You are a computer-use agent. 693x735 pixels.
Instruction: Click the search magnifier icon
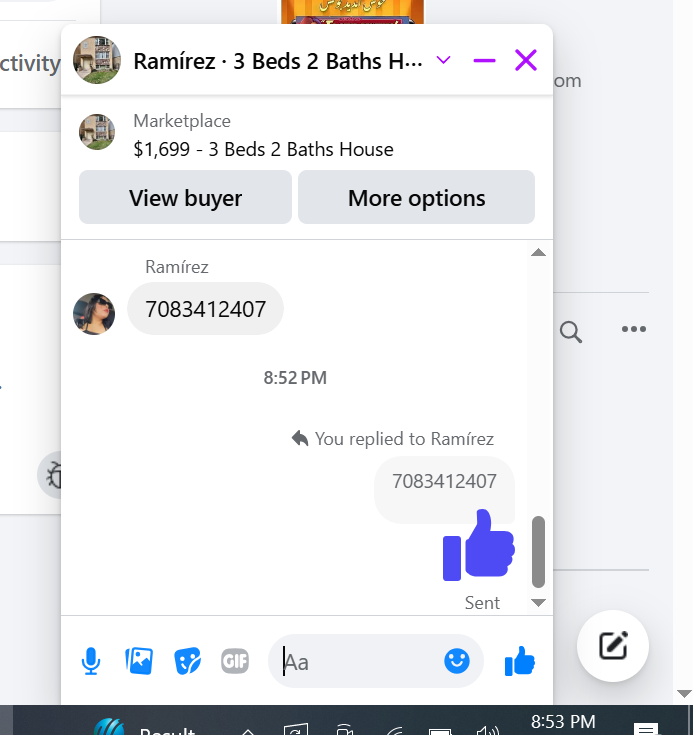571,332
